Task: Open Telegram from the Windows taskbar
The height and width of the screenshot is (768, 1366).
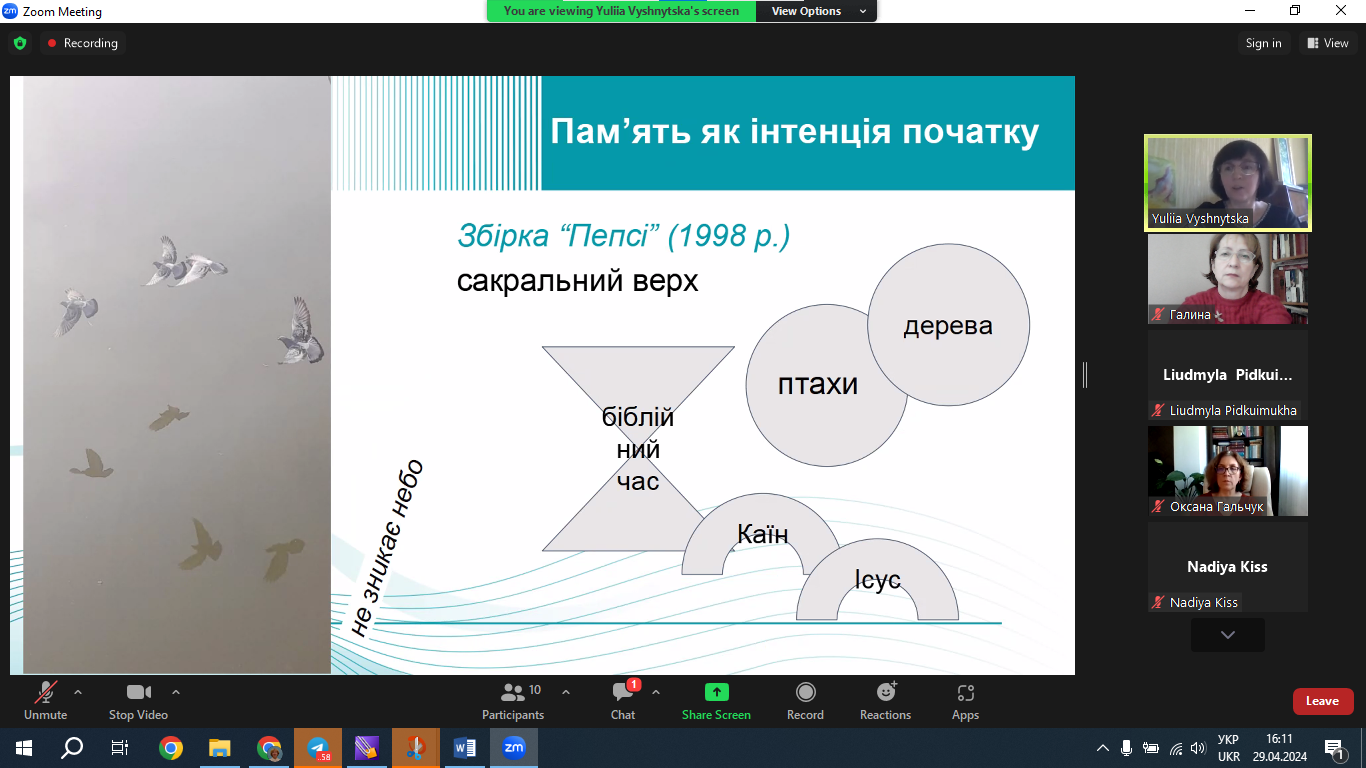Action: (318, 748)
